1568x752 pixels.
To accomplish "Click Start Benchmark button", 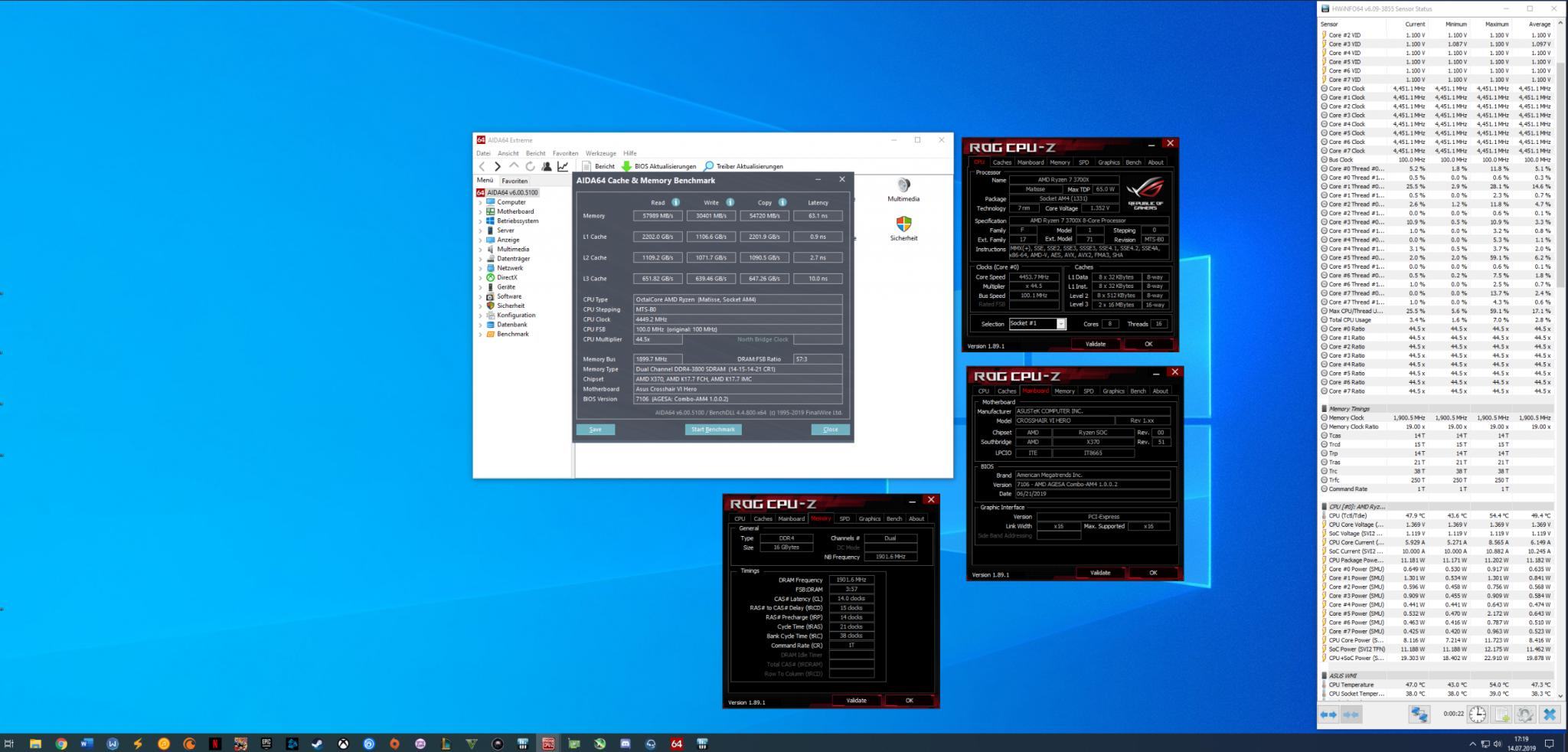I will pyautogui.click(x=713, y=430).
